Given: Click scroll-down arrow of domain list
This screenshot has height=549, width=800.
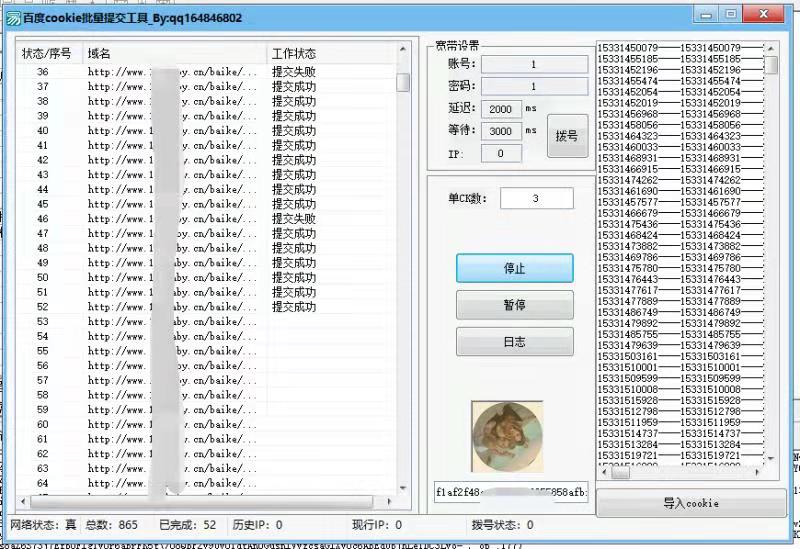Looking at the screenshot, I should 403,488.
